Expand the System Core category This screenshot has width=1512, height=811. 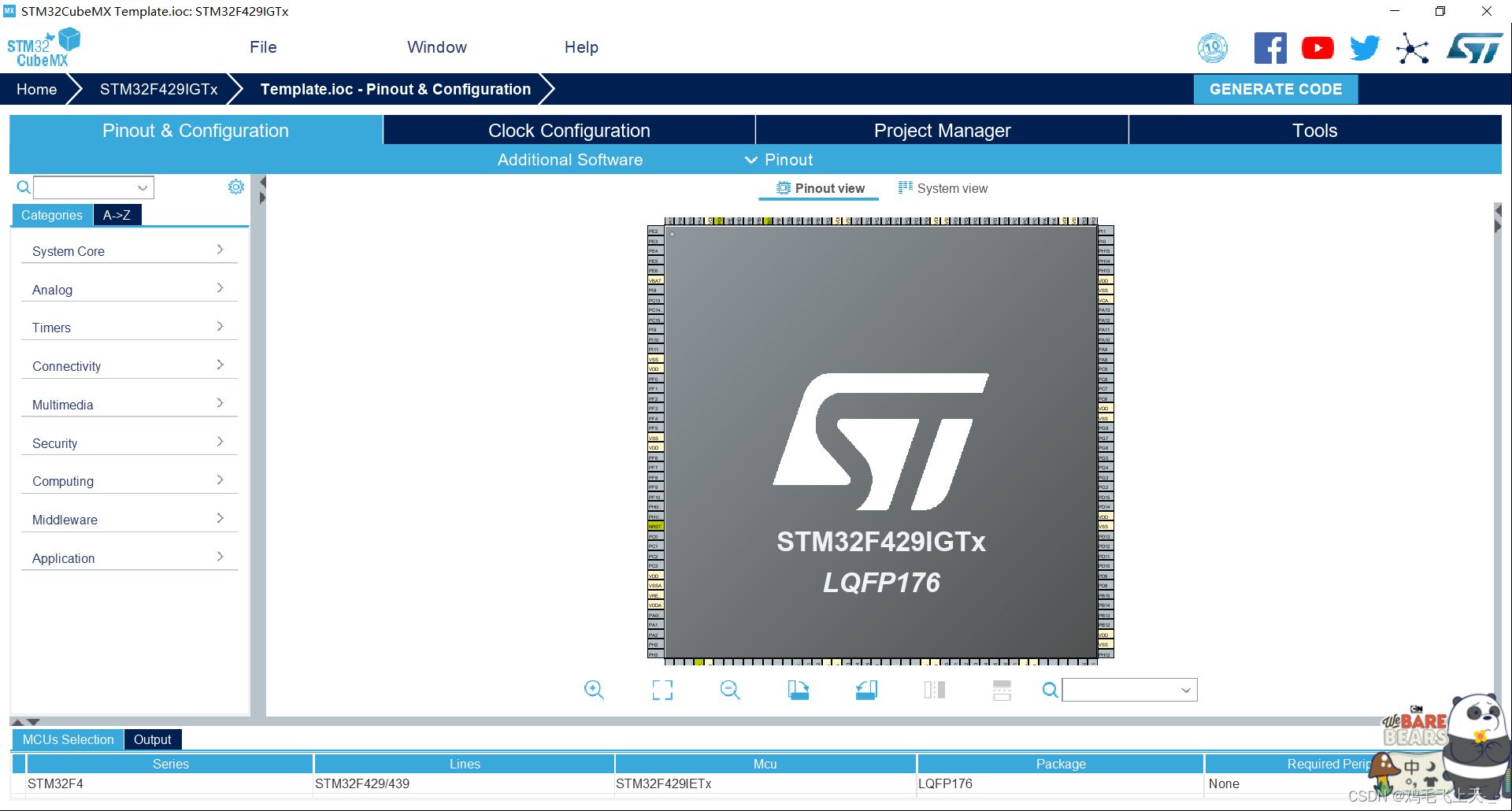pyautogui.click(x=128, y=251)
